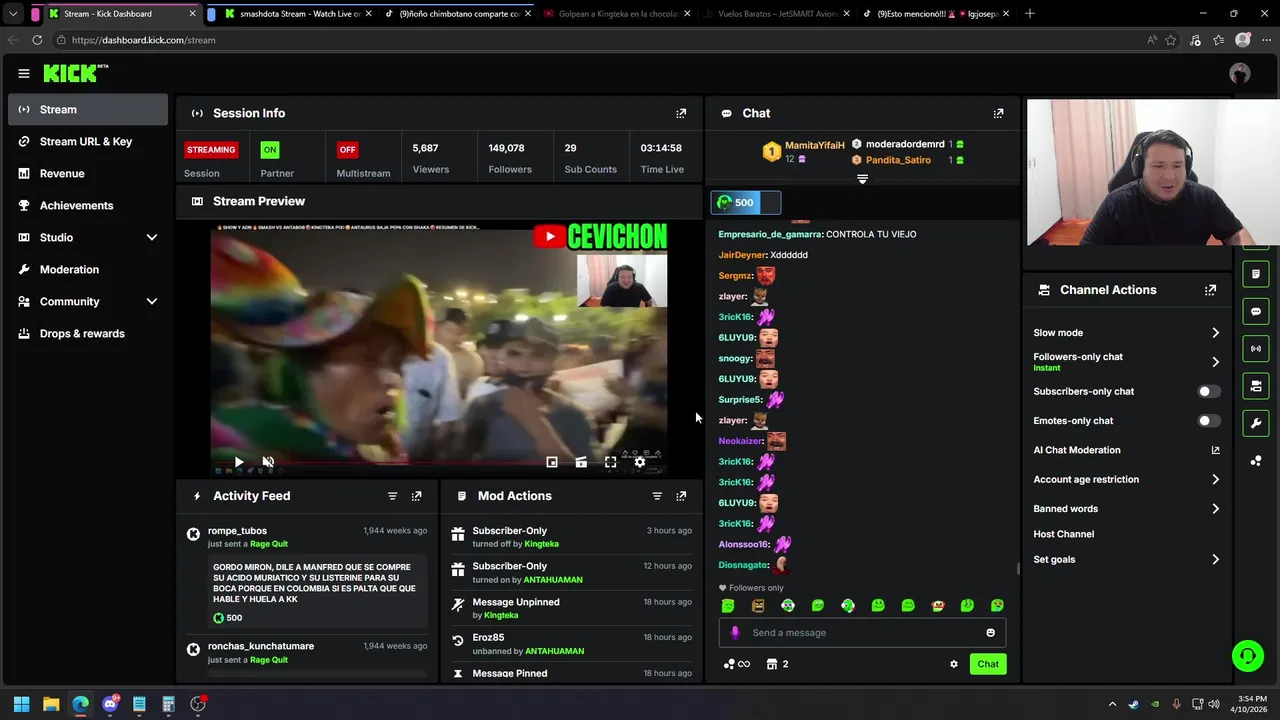This screenshot has height=720, width=1280.
Task: Open the hamburger menu next to Kick logo
Action: [x=23, y=73]
